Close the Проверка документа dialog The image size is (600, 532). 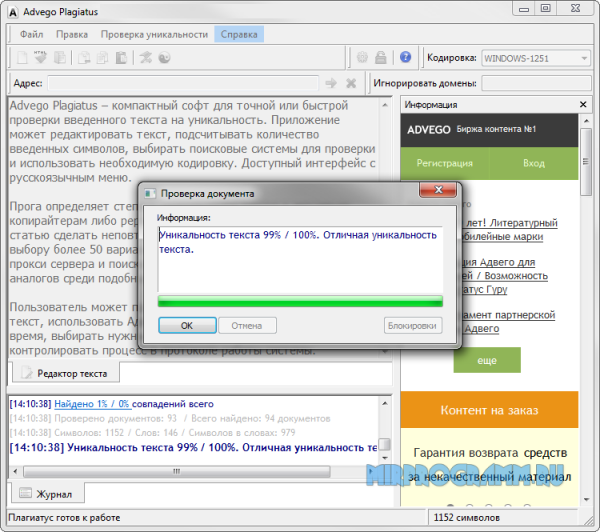438,190
